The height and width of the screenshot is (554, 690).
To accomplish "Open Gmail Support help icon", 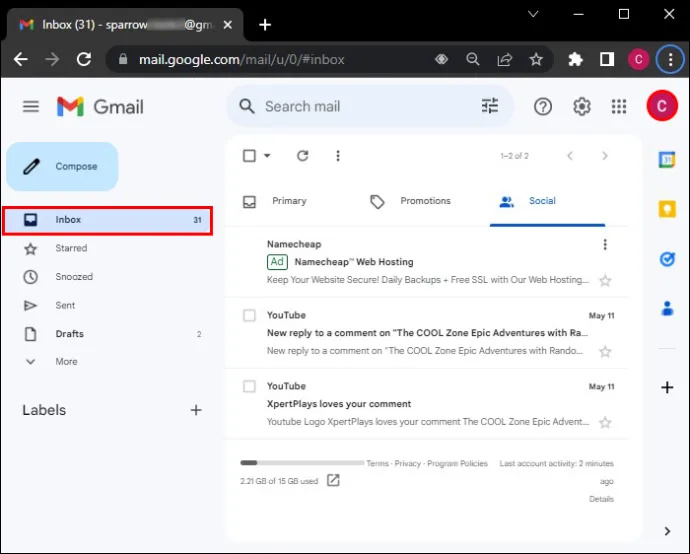I will (x=543, y=106).
